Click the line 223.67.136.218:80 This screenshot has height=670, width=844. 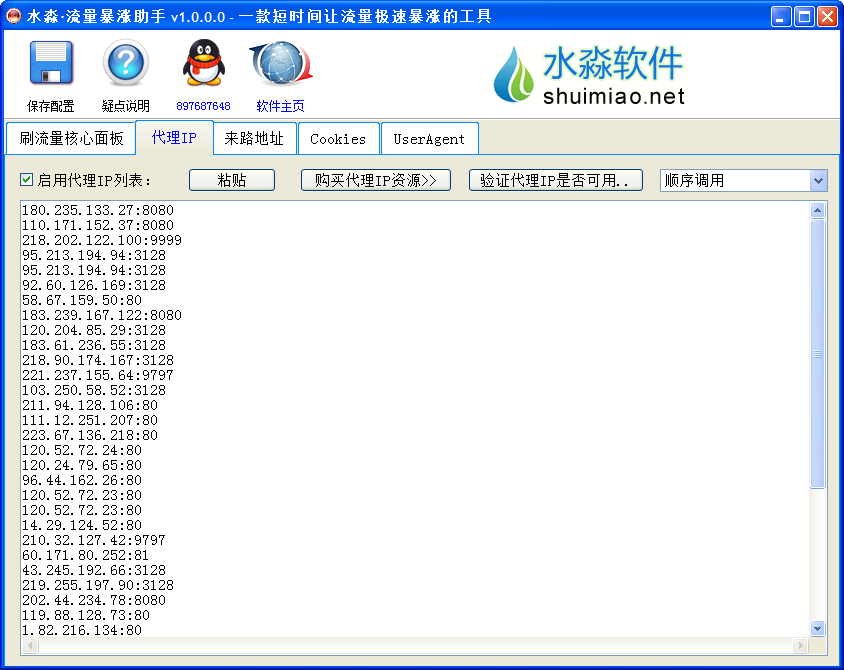[x=90, y=435]
